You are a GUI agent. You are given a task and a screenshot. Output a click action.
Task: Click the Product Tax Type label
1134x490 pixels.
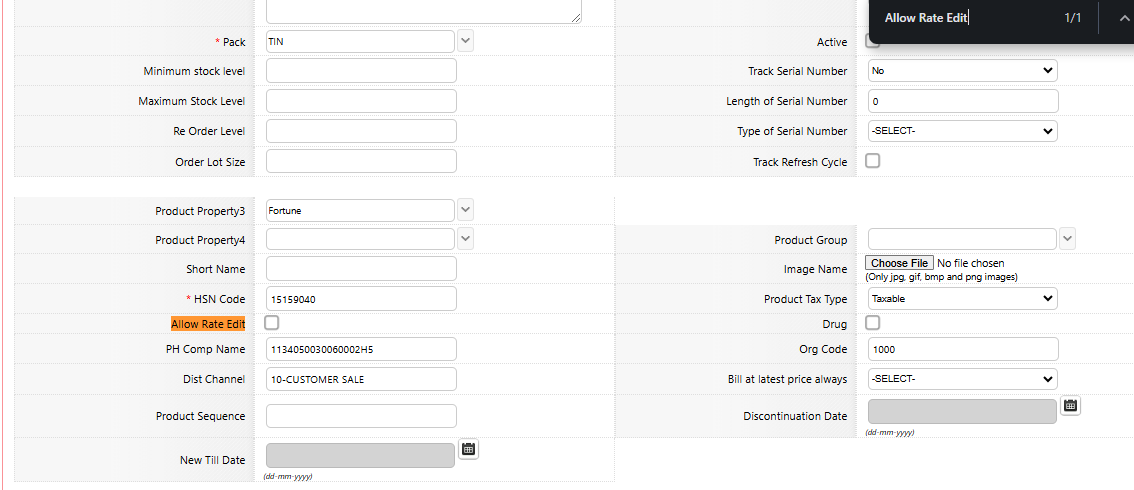(805, 298)
